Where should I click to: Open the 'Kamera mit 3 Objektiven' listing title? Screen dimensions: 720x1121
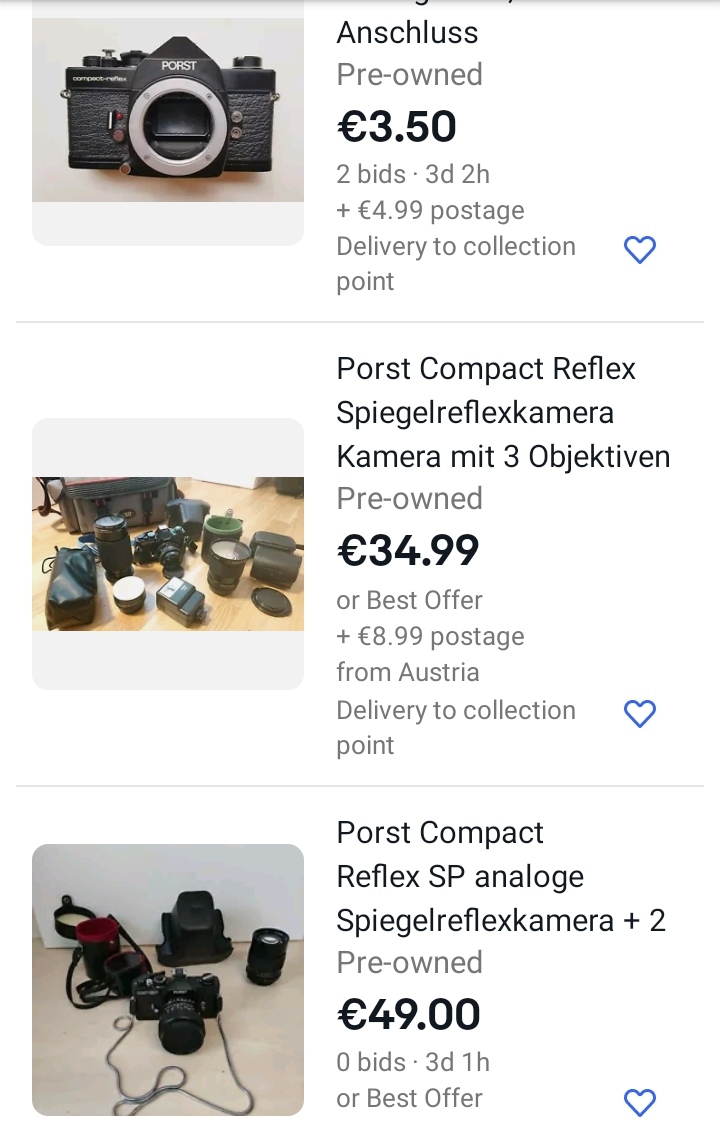click(503, 412)
